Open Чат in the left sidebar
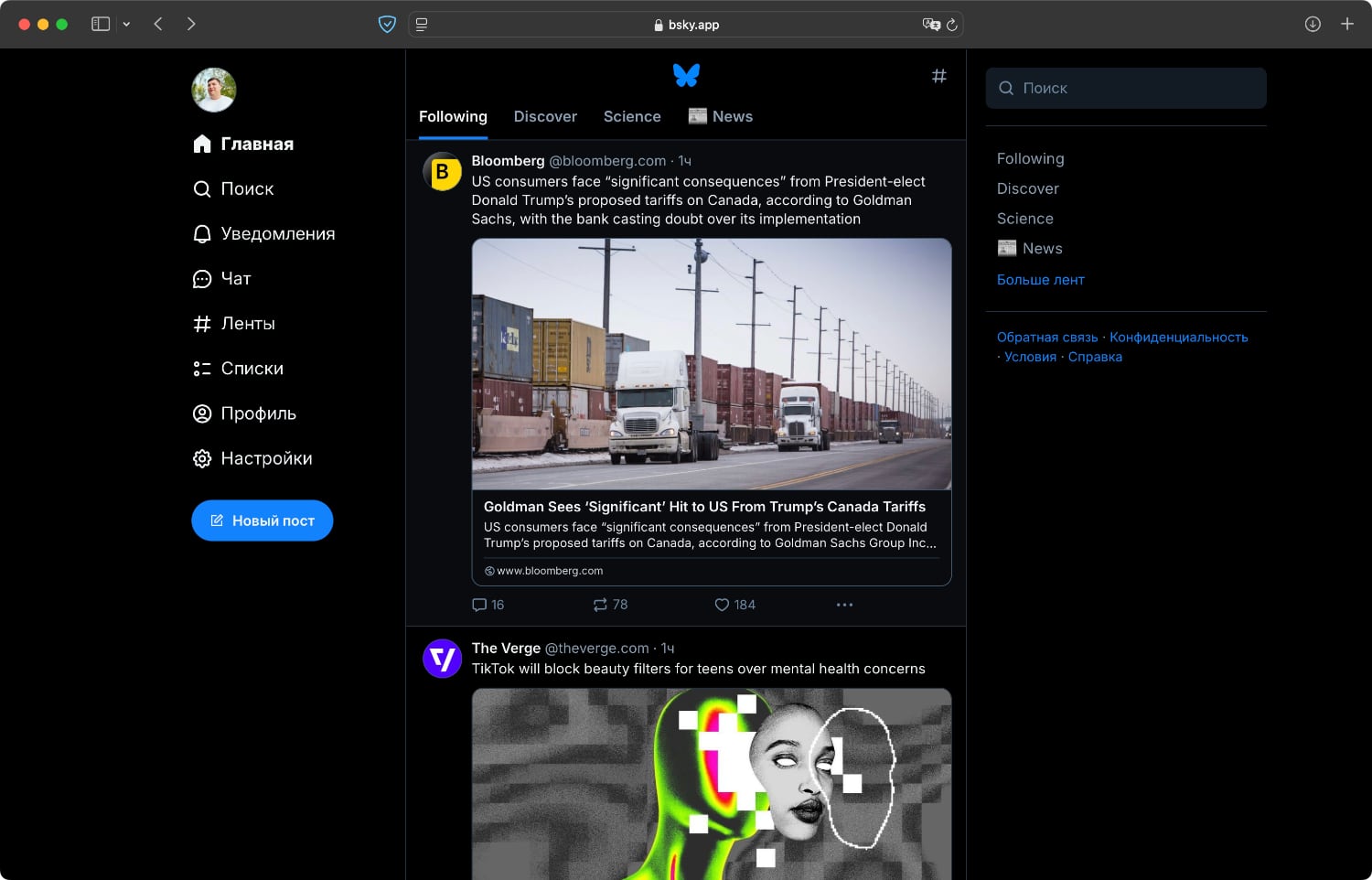 (x=222, y=279)
